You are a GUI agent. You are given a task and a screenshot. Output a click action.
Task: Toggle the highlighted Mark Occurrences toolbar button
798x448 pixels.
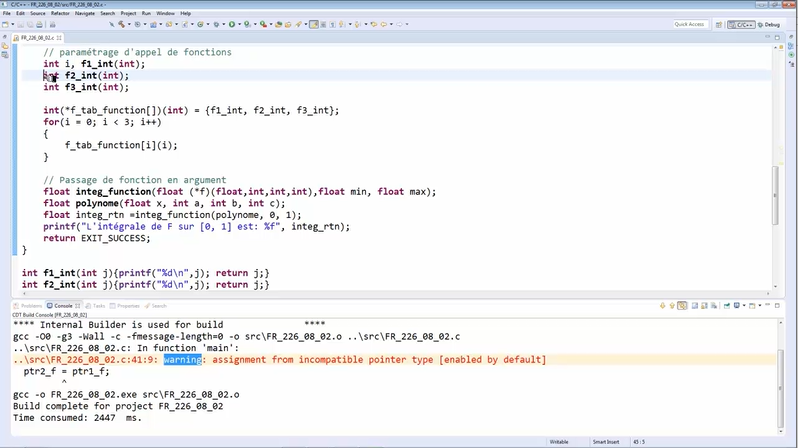click(314, 24)
